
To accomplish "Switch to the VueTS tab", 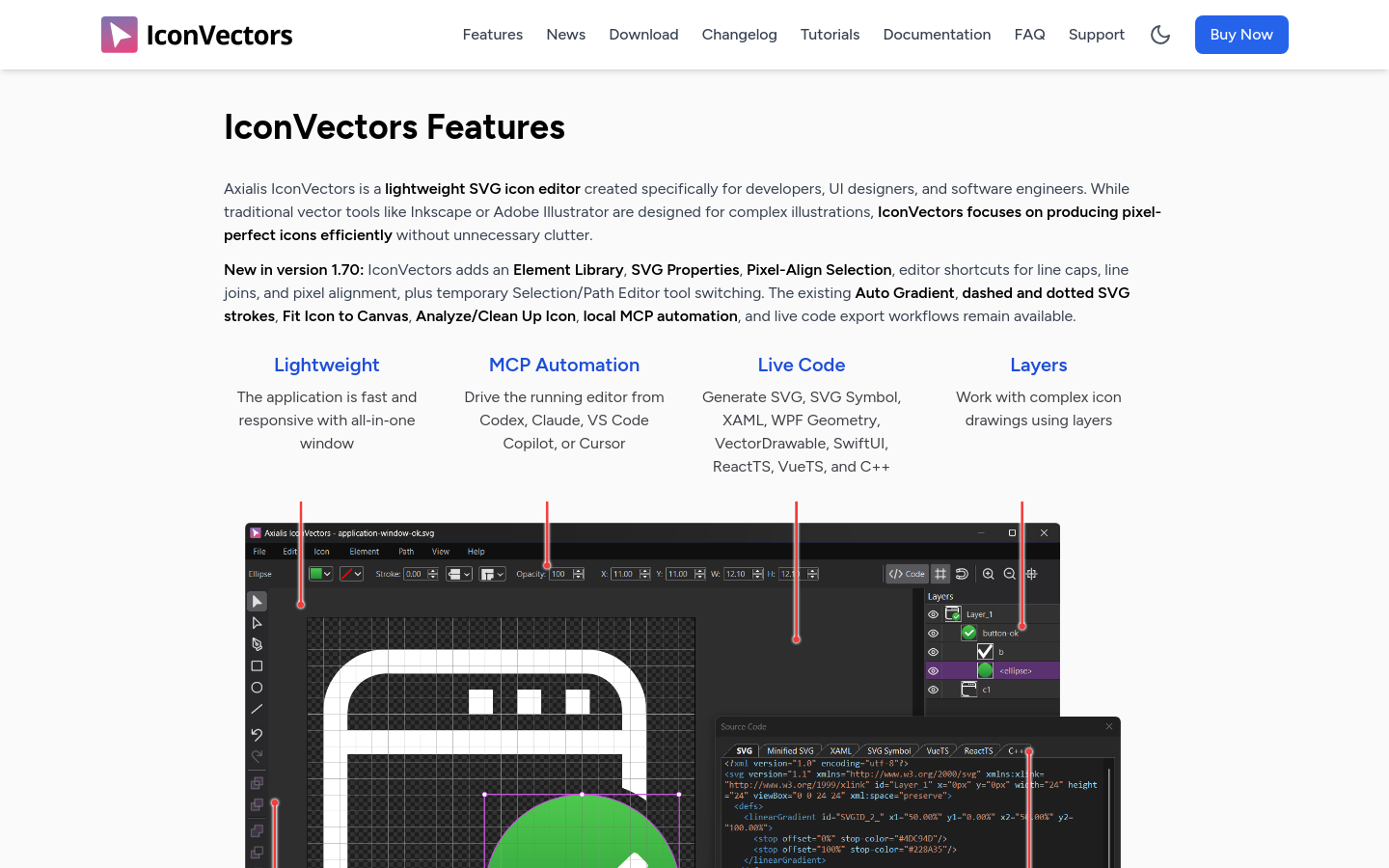I will pyautogui.click(x=938, y=750).
